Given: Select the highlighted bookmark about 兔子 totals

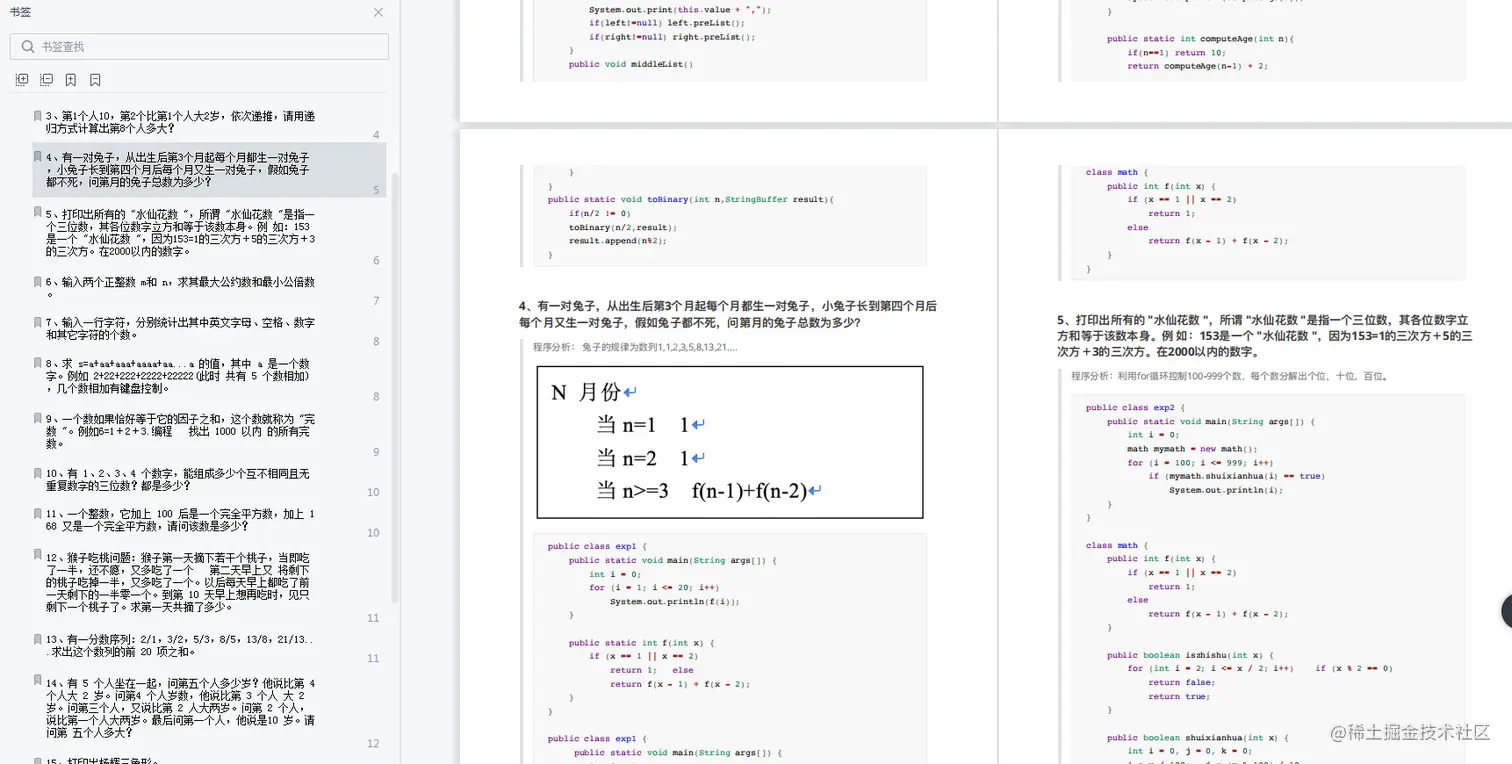Looking at the screenshot, I should click(200, 169).
